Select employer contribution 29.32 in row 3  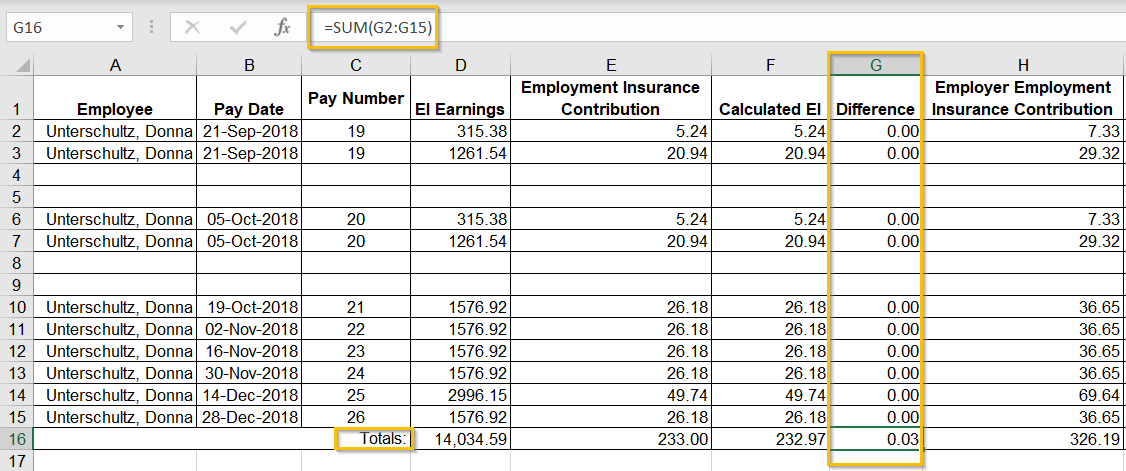point(1023,153)
